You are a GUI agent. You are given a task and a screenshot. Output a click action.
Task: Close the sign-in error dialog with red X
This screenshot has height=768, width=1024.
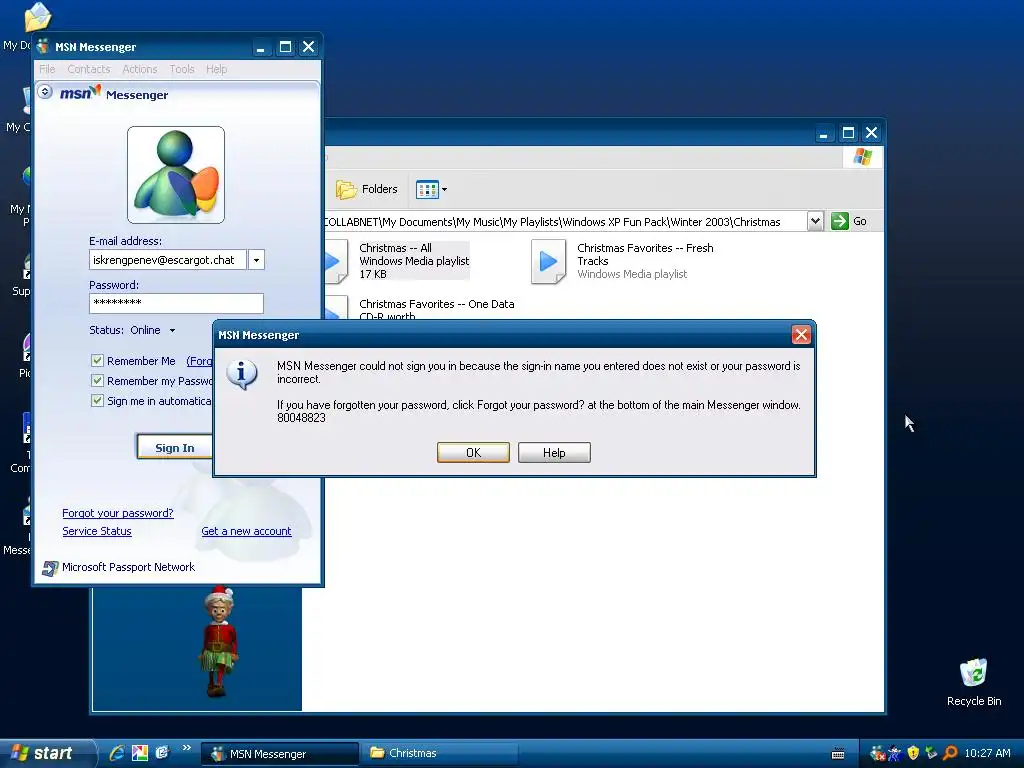(x=801, y=335)
